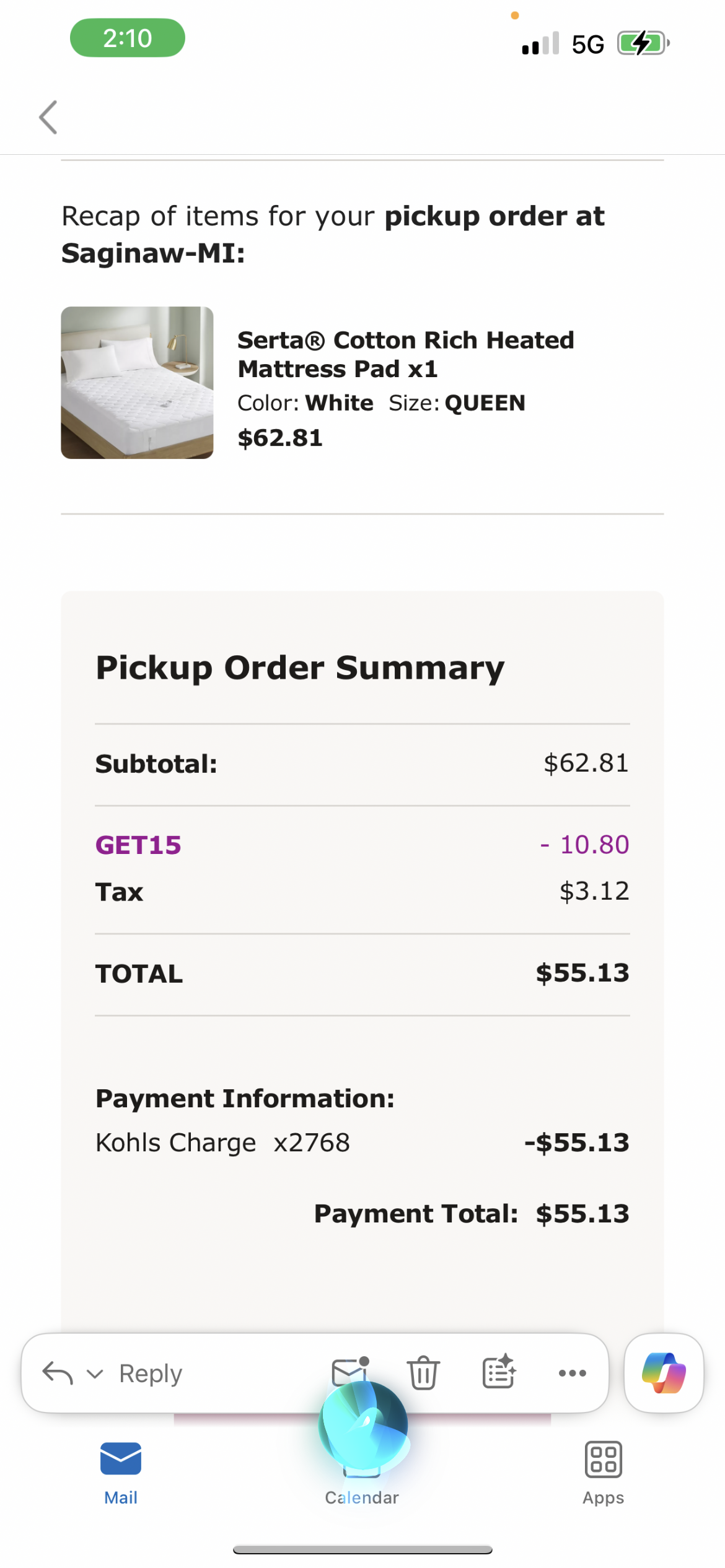
Task: Tap the GET15 promo code
Action: [x=138, y=845]
